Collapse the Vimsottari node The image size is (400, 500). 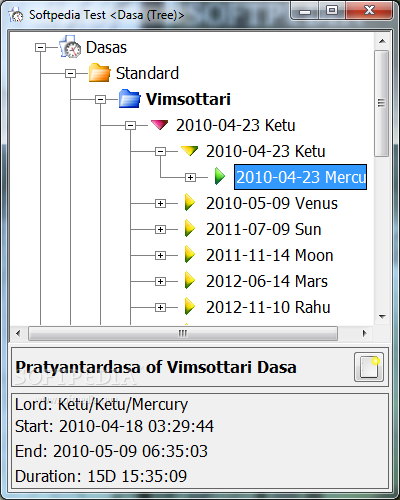(x=100, y=99)
